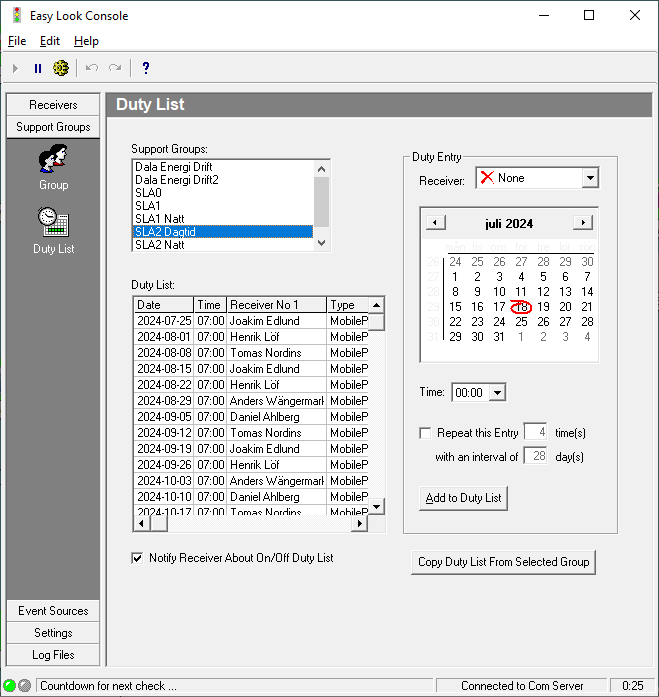Toggle Repeat this Entry checkbox
Viewport: 659px width, 697px height.
coord(425,433)
